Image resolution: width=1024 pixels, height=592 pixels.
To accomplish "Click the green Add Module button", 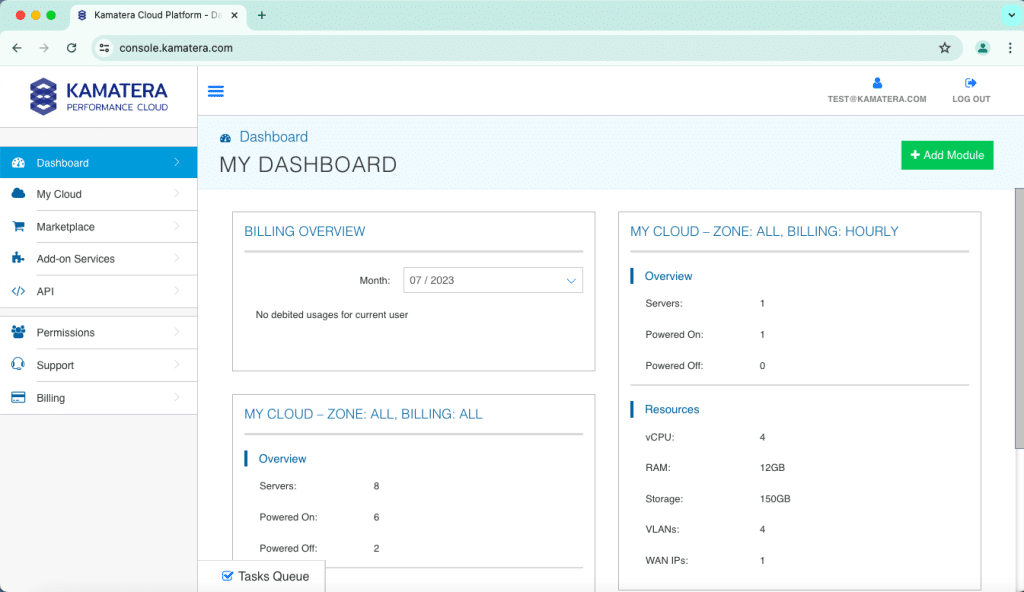I will pos(947,156).
